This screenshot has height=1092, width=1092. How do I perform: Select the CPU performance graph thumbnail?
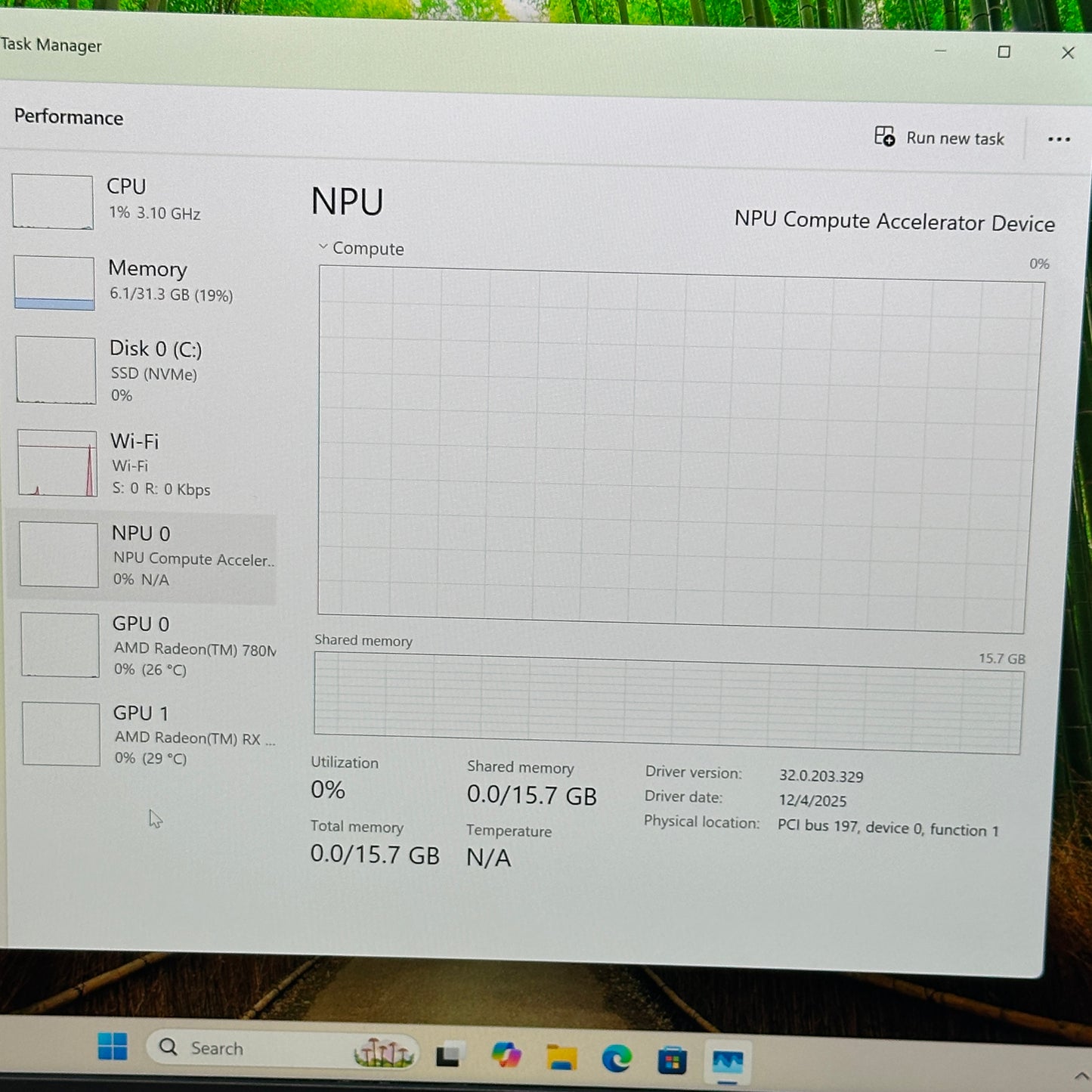point(53,202)
